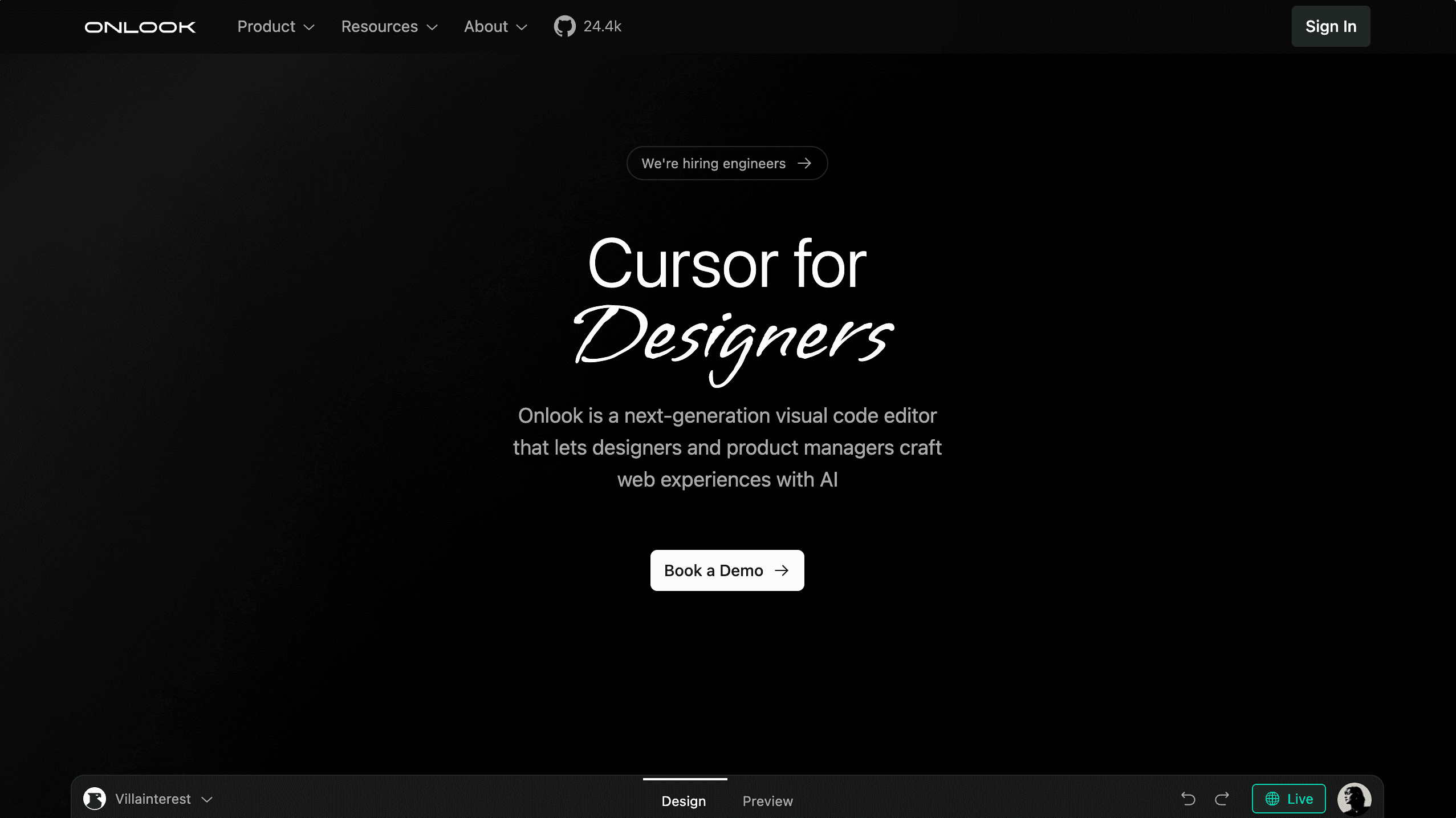The height and width of the screenshot is (818, 1456).
Task: Click the Villainterest project eagle icon
Action: 94,799
